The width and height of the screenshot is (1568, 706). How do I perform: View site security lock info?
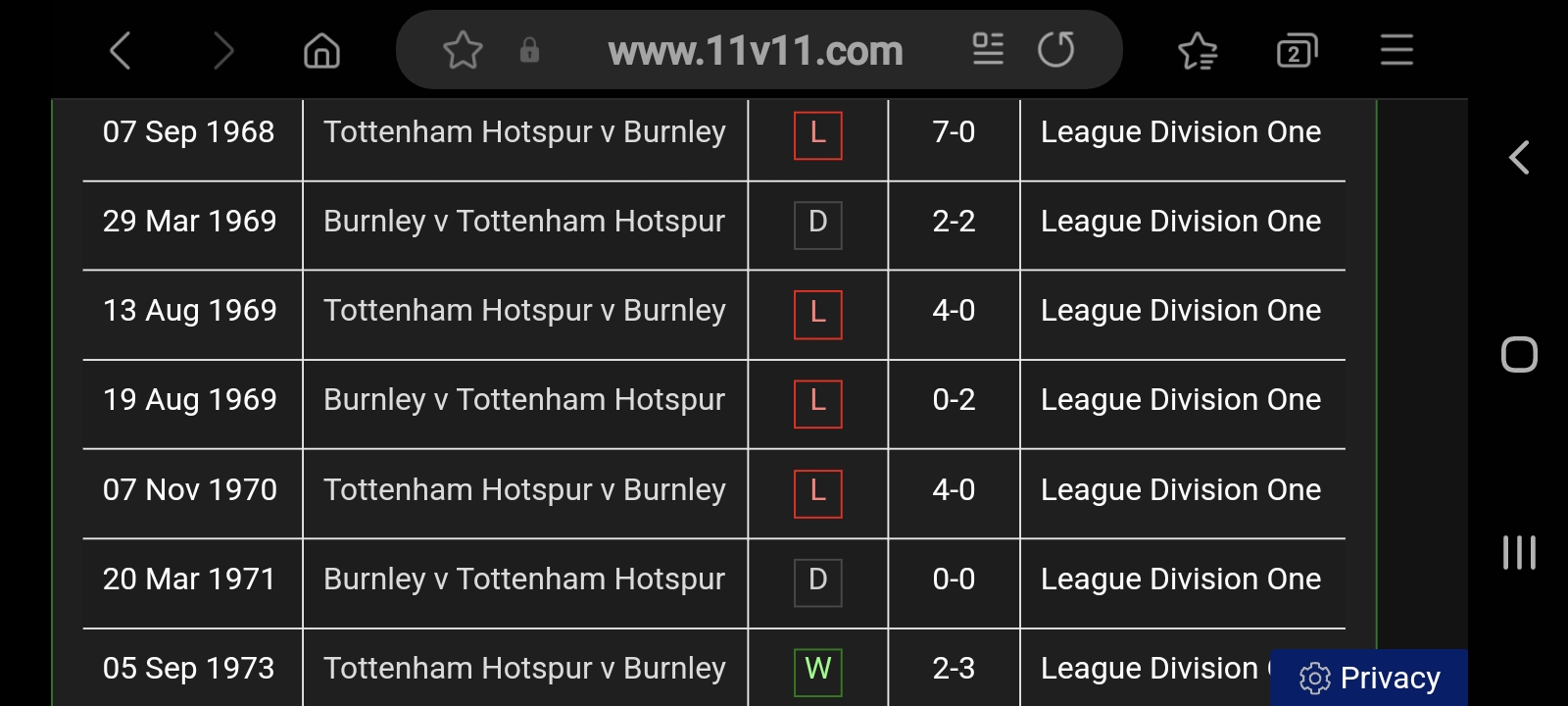(x=529, y=50)
